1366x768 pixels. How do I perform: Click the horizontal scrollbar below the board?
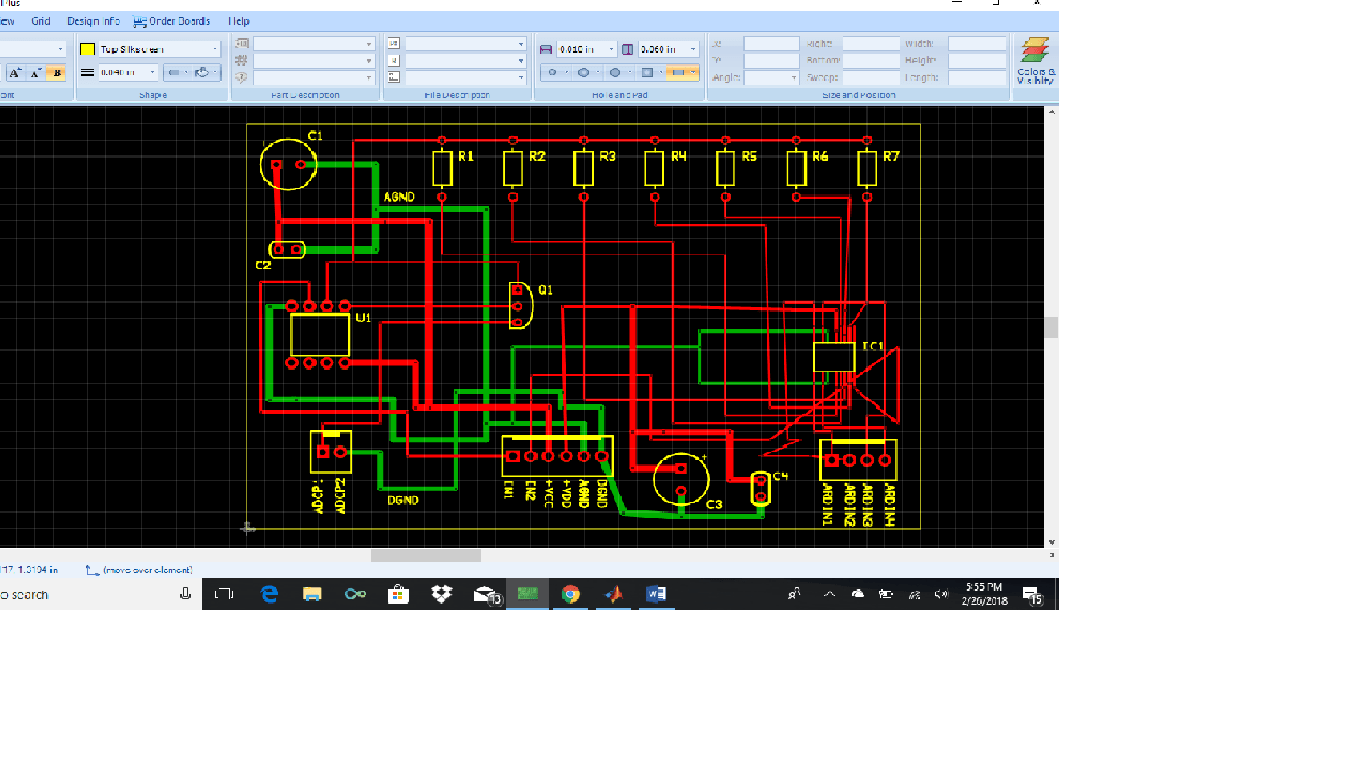point(424,555)
